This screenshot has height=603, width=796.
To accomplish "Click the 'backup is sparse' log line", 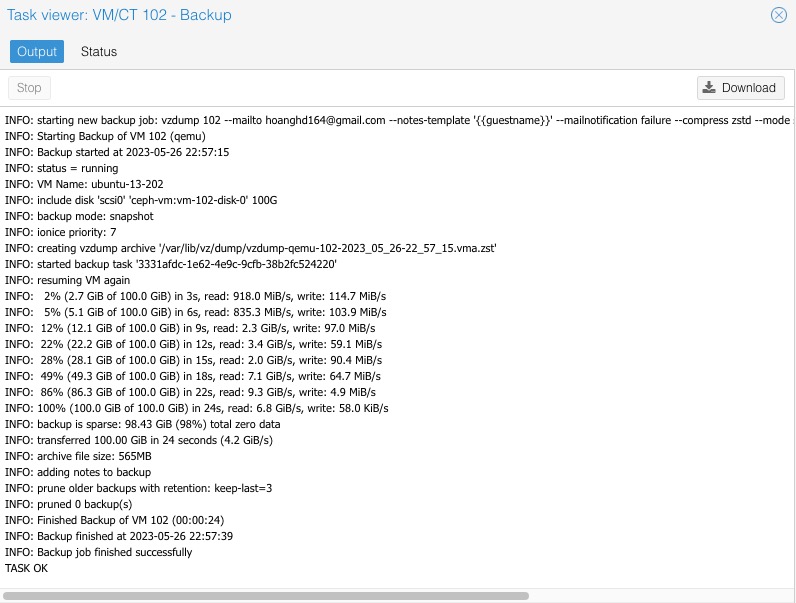I will tap(143, 424).
